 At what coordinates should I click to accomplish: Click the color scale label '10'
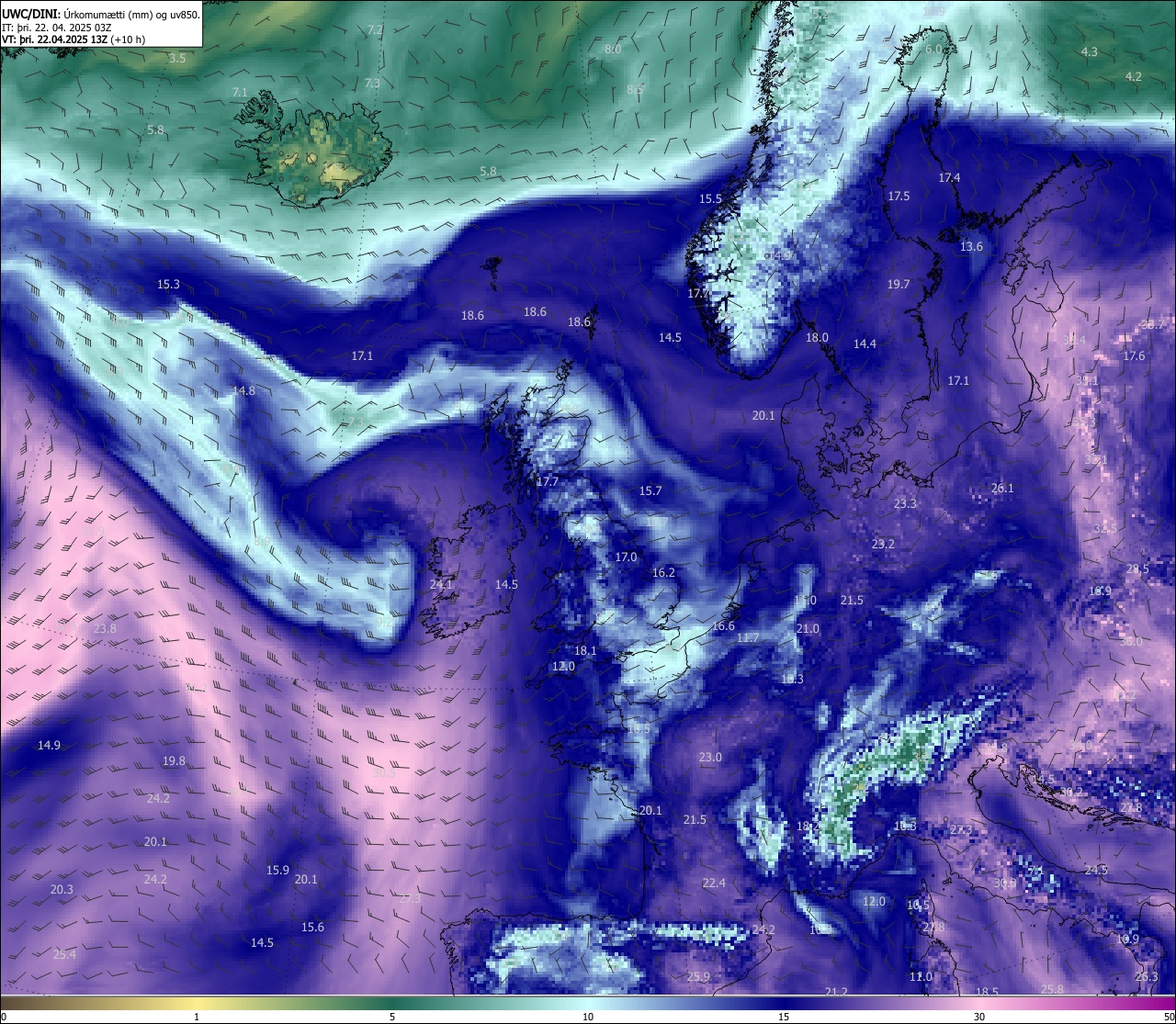pos(588,1017)
